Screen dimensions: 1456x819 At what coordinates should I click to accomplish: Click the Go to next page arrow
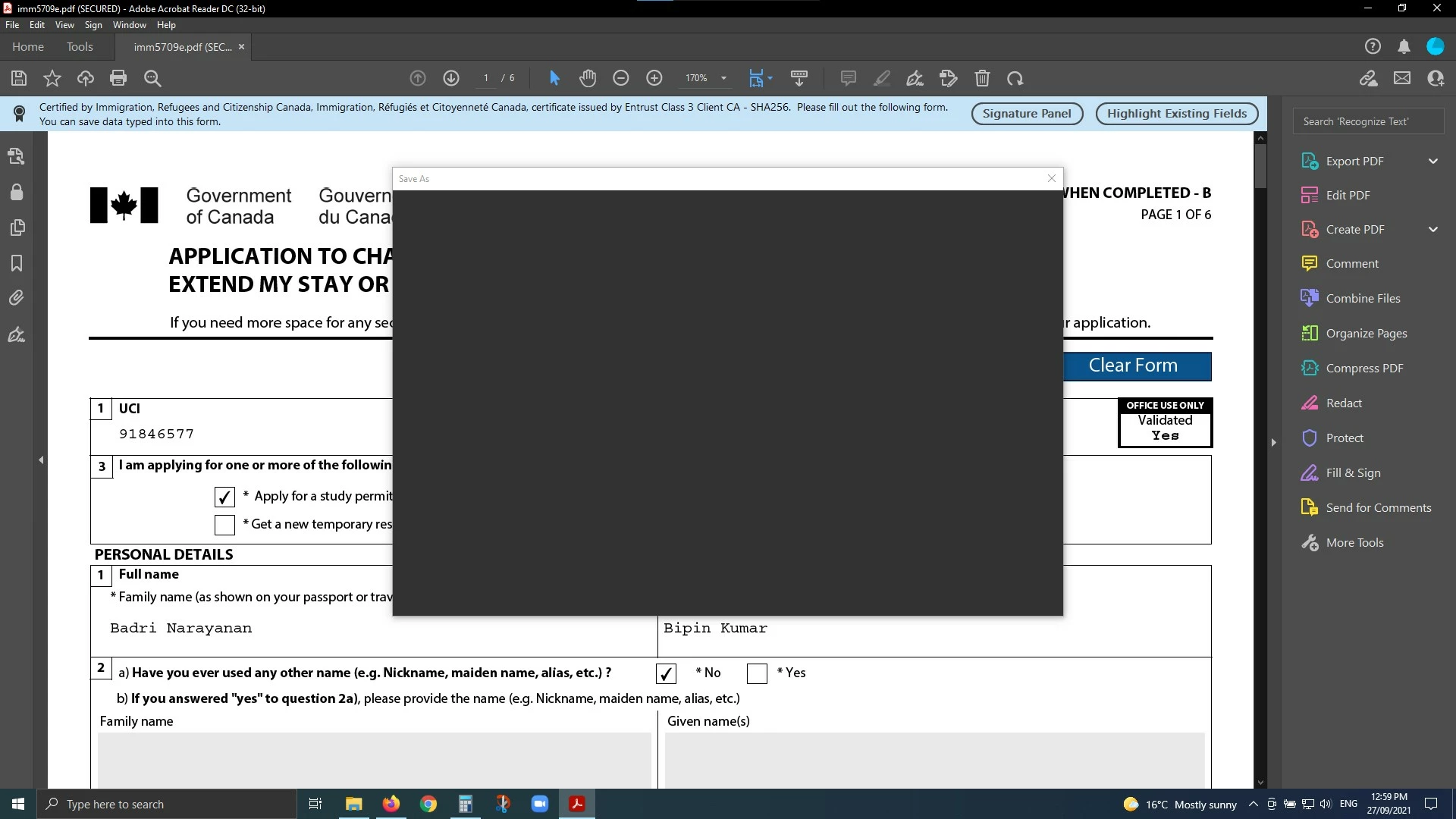pos(451,78)
